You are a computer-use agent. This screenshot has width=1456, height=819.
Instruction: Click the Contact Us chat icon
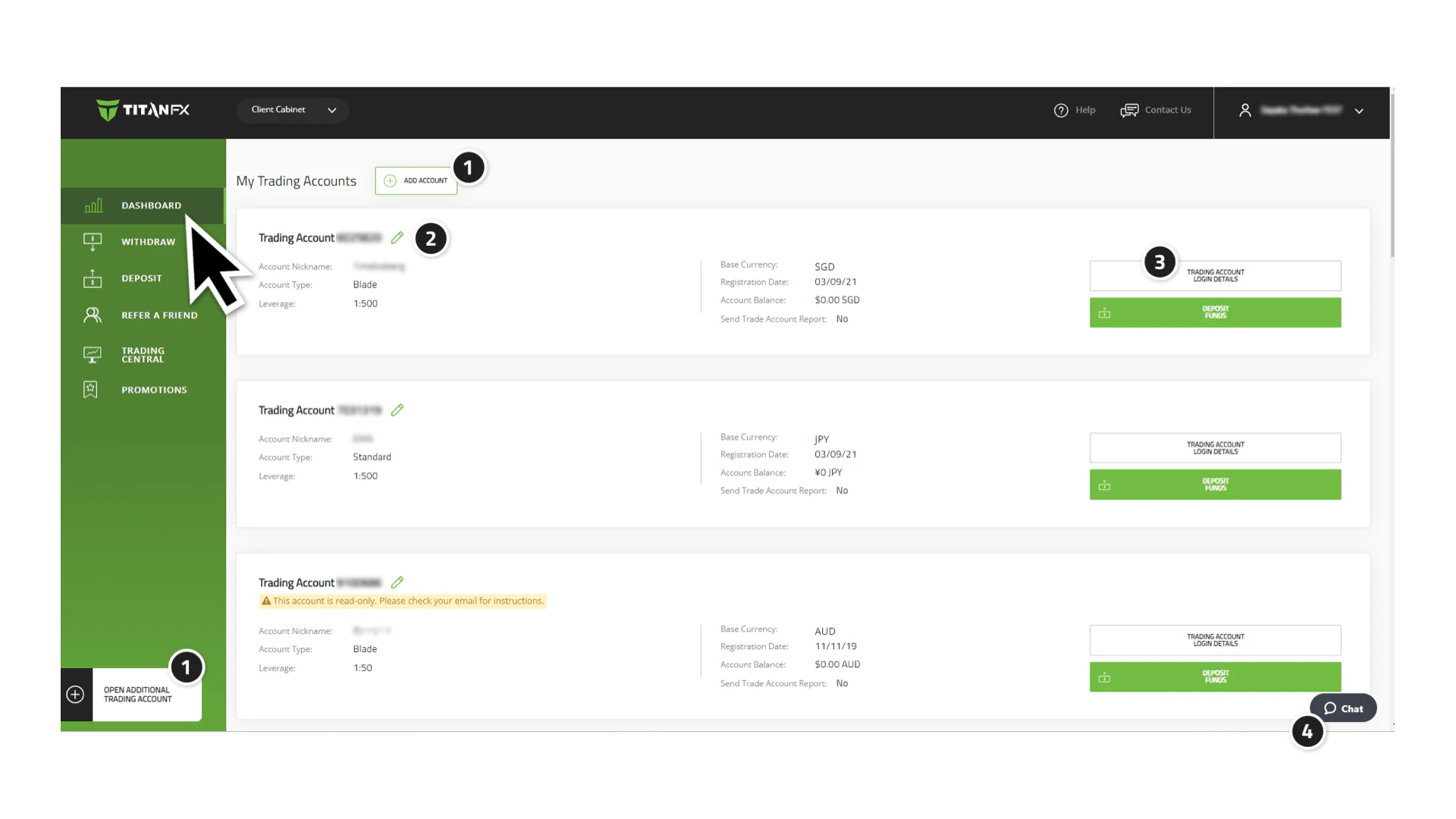click(x=1129, y=111)
